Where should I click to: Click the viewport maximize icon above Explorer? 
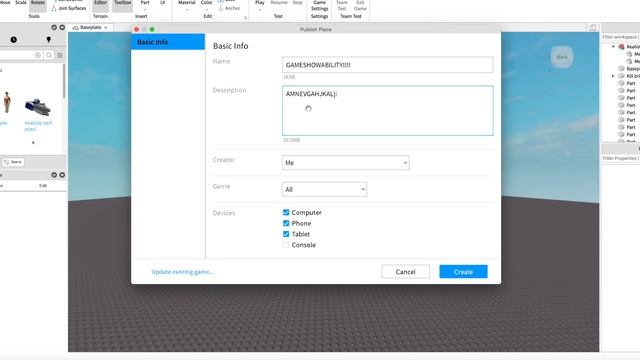coord(593,28)
